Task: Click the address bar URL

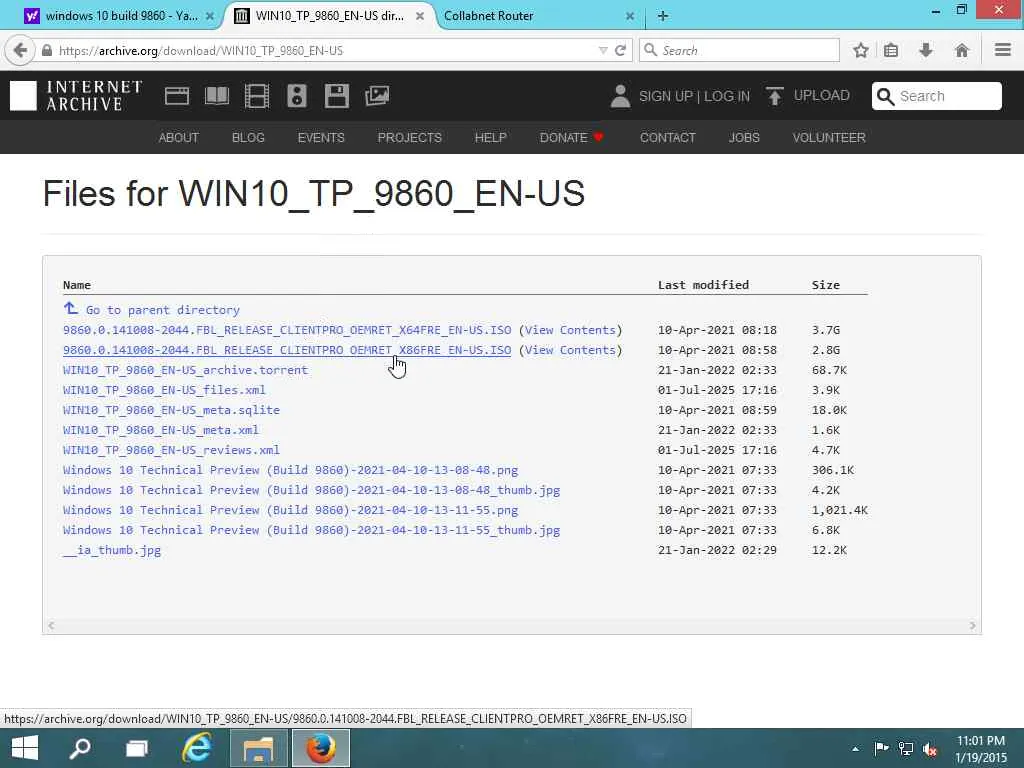Action: coord(200,50)
